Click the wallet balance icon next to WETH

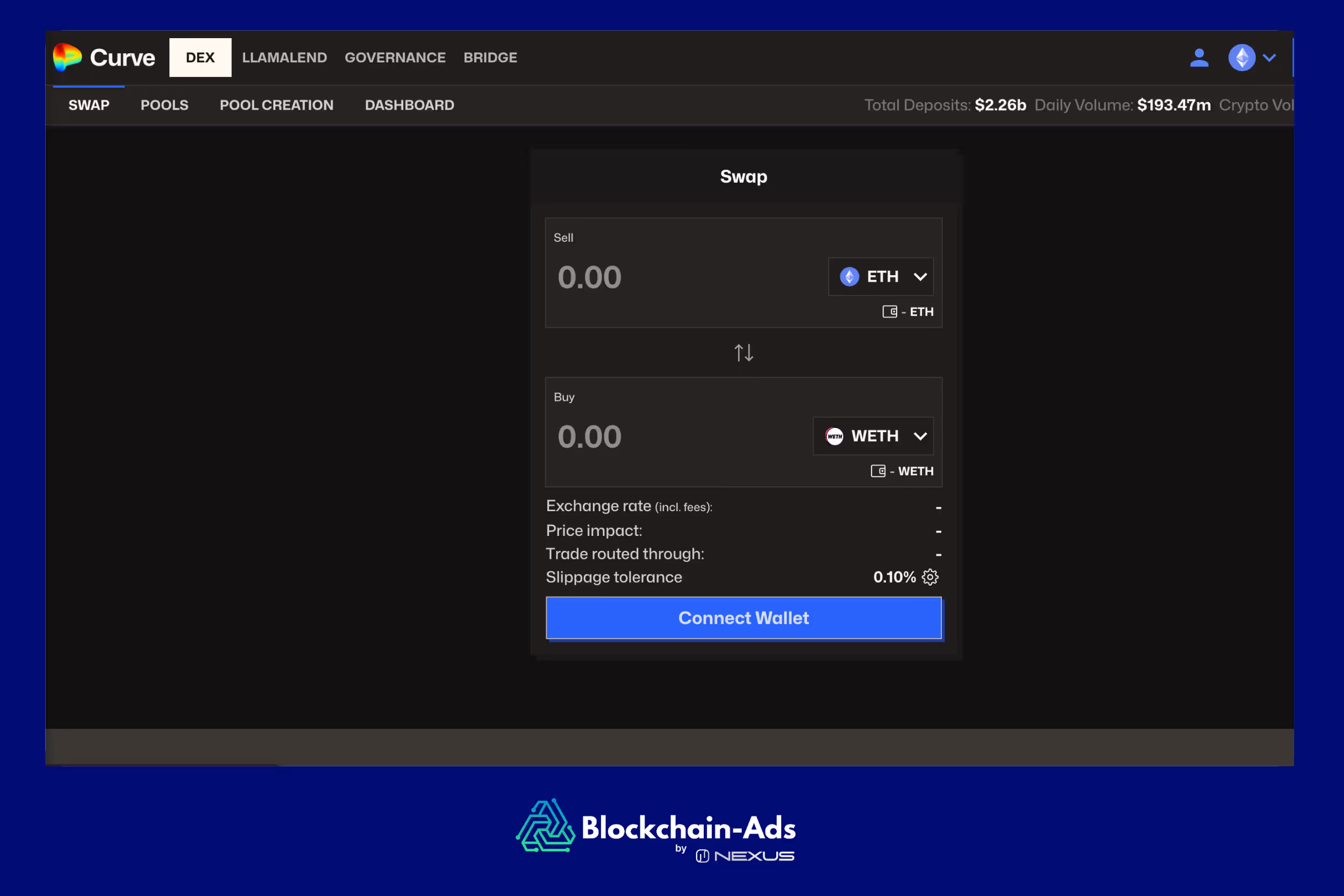[878, 471]
